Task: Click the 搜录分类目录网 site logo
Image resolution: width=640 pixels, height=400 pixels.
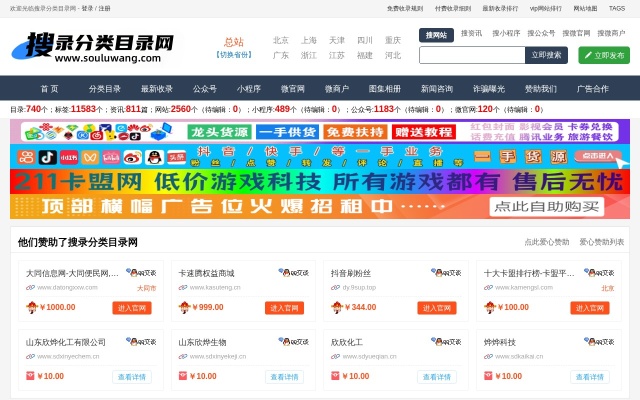Action: (92, 47)
